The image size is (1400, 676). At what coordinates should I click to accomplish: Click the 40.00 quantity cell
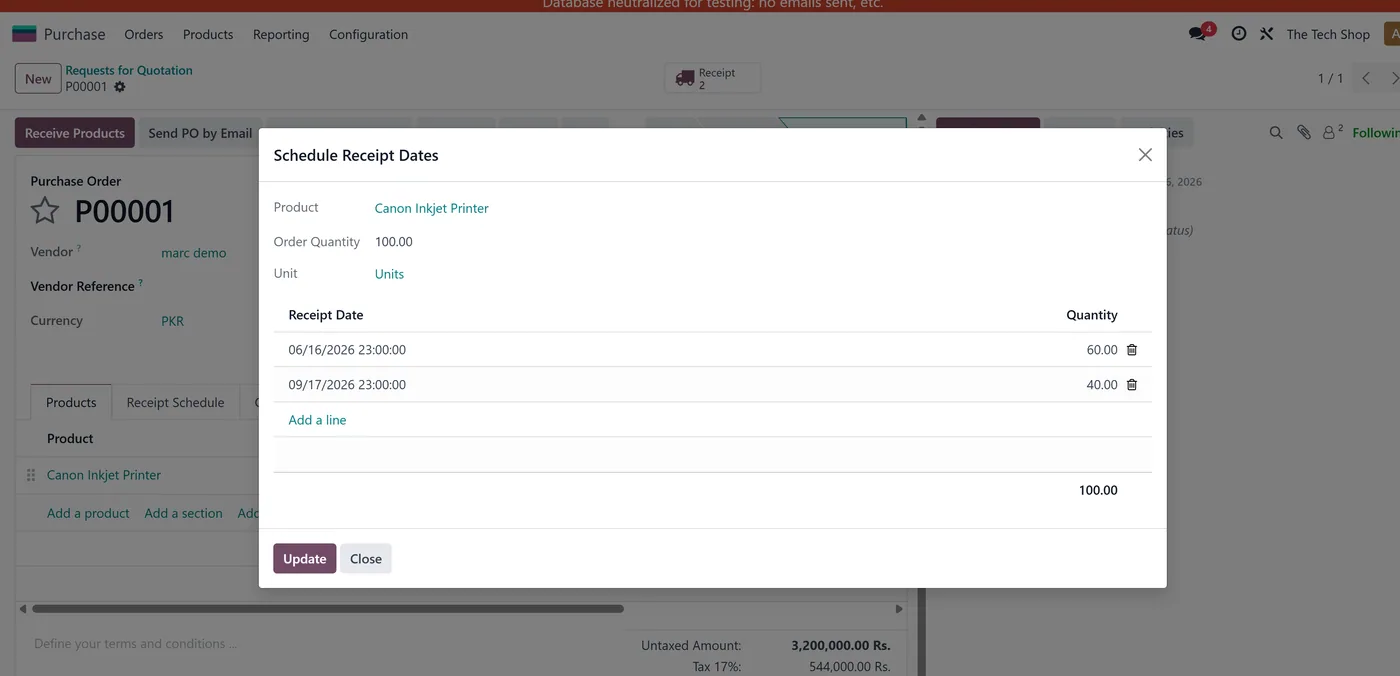[1102, 385]
